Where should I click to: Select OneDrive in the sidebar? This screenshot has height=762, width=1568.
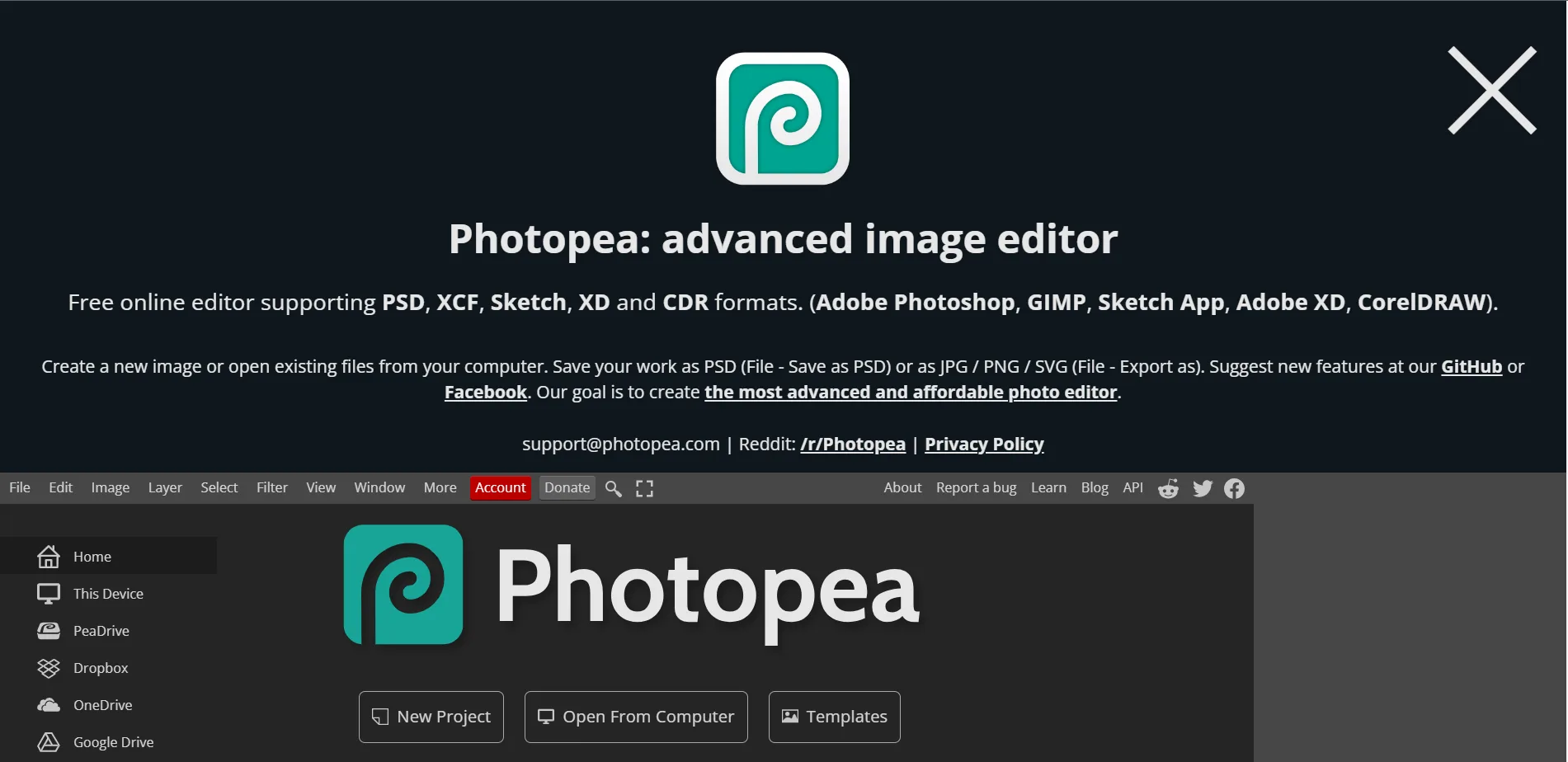click(x=108, y=704)
